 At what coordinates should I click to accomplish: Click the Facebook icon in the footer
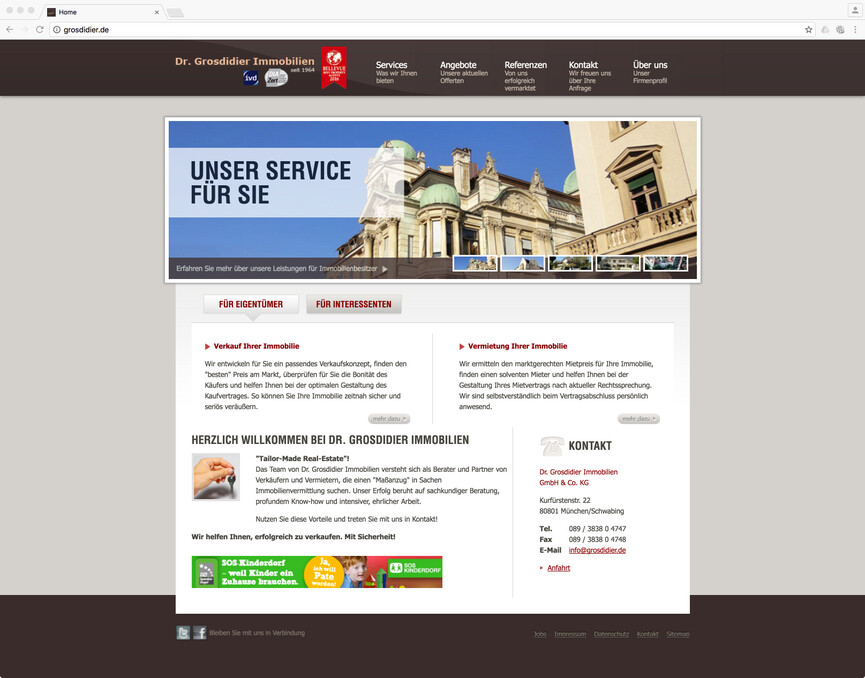pyautogui.click(x=199, y=632)
